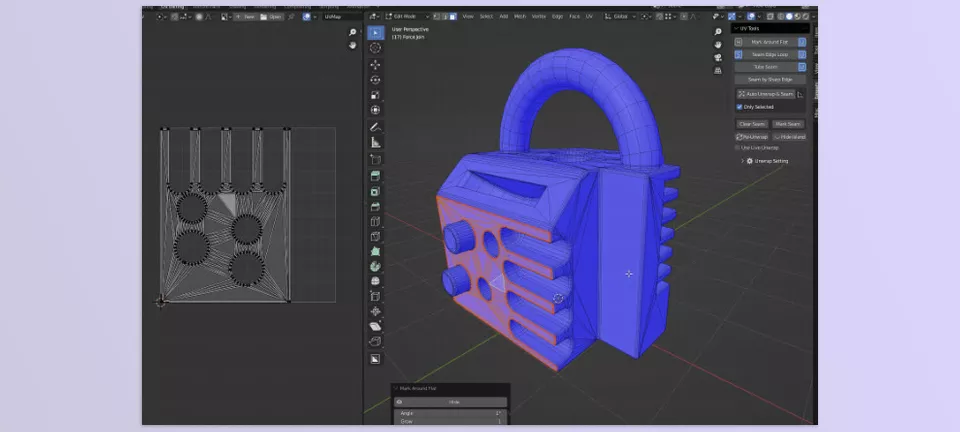The image size is (960, 432).
Task: Click the zoom magnifier in UV editor
Action: tap(353, 32)
